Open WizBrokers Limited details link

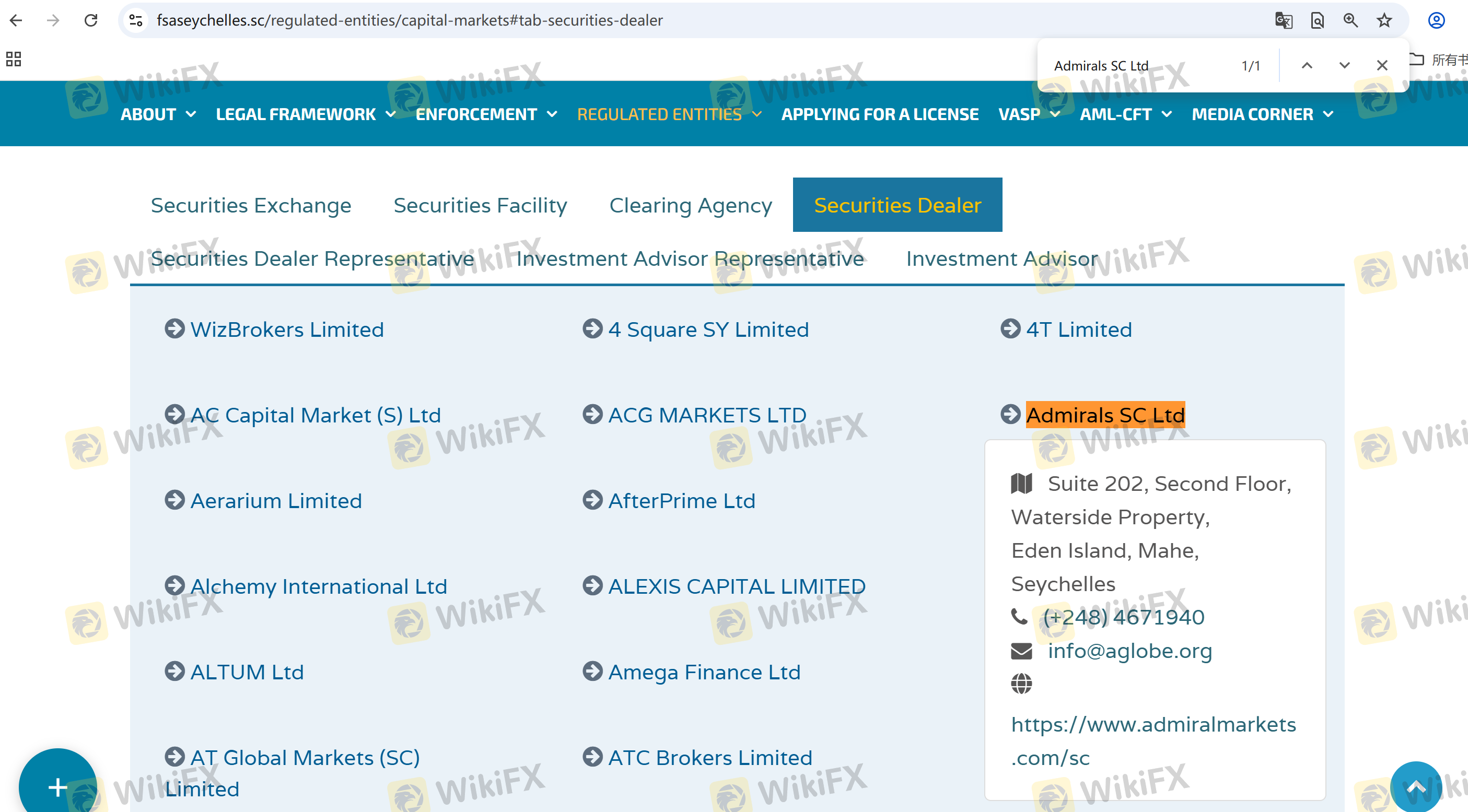(x=287, y=329)
